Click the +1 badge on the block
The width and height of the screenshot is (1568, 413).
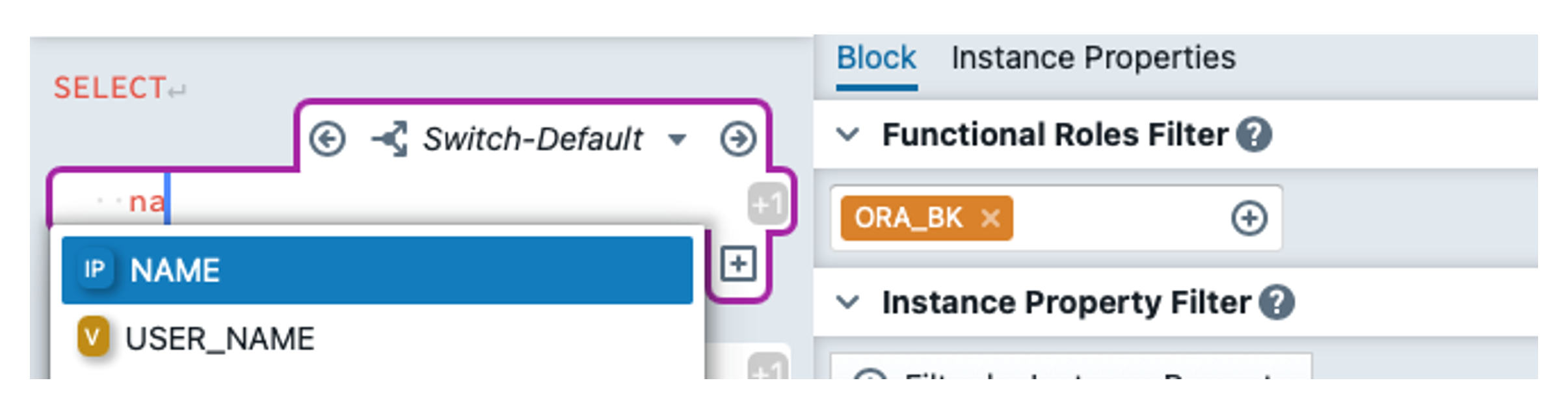pos(767,205)
